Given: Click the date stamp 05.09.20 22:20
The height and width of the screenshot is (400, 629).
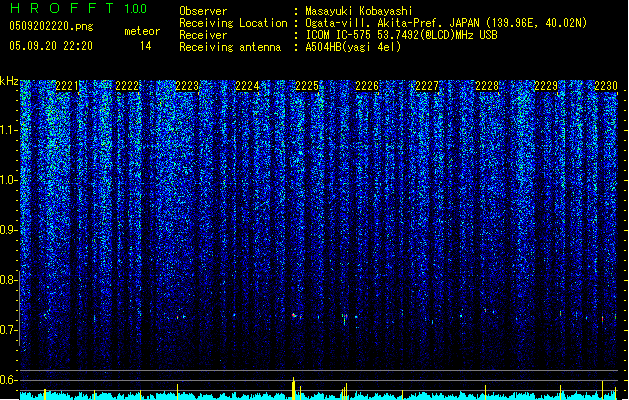Looking at the screenshot, I should point(51,45).
